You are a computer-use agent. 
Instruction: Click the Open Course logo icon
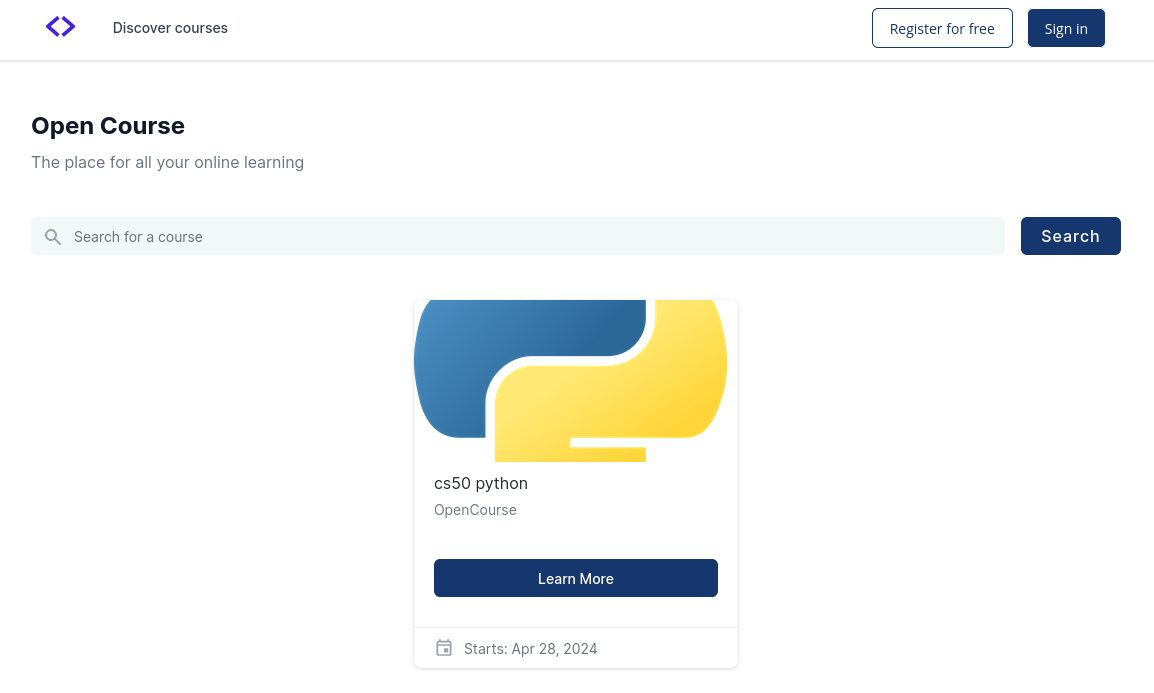pos(60,27)
